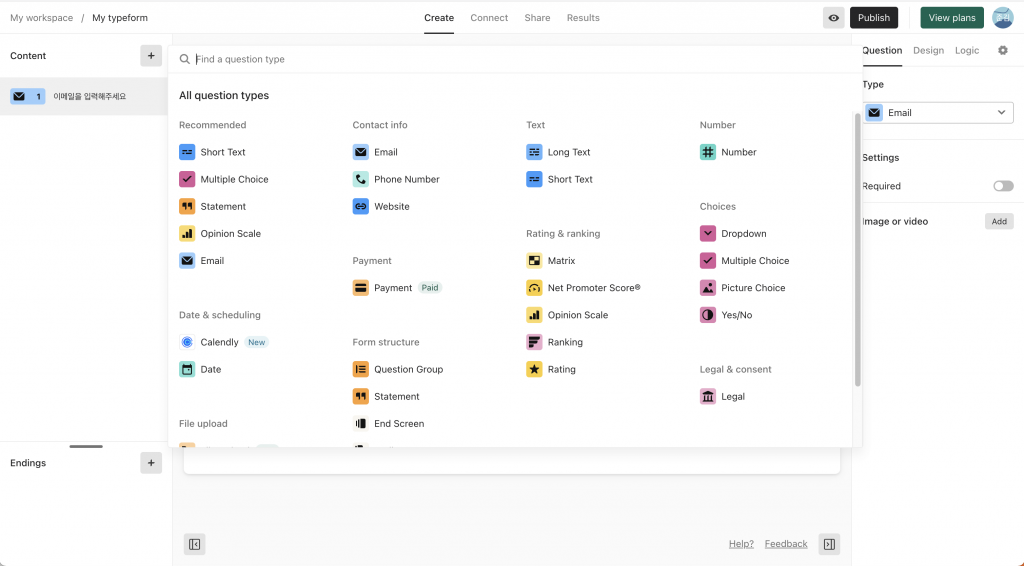Open the user avatar menu

1002,18
